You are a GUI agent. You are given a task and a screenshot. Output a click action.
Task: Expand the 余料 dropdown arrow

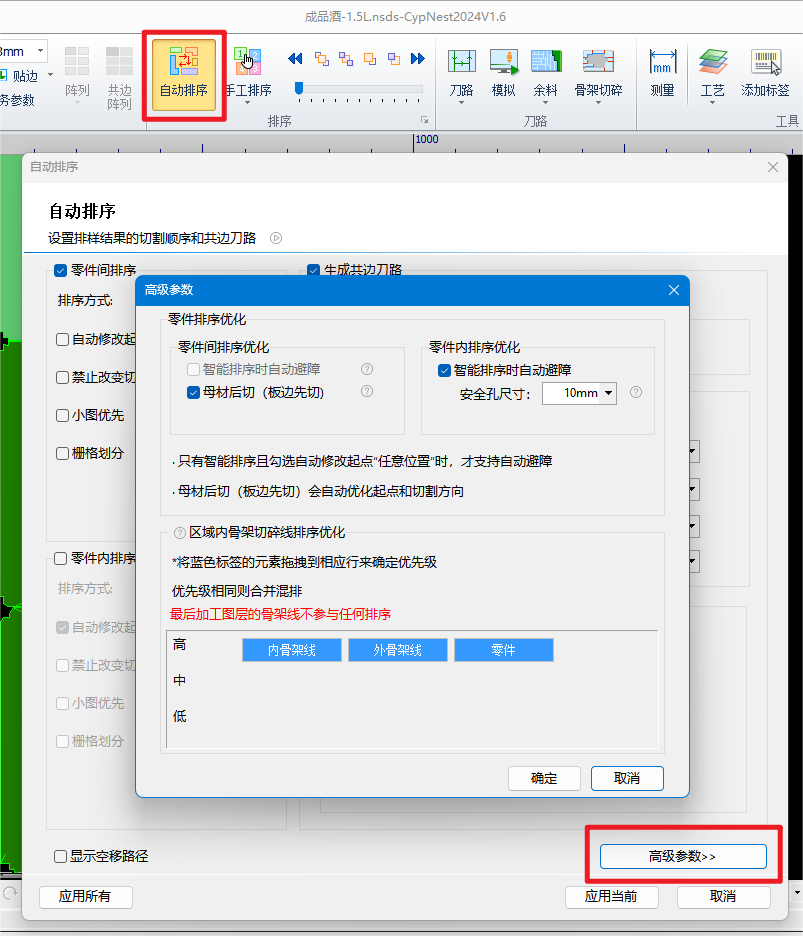coord(546,103)
